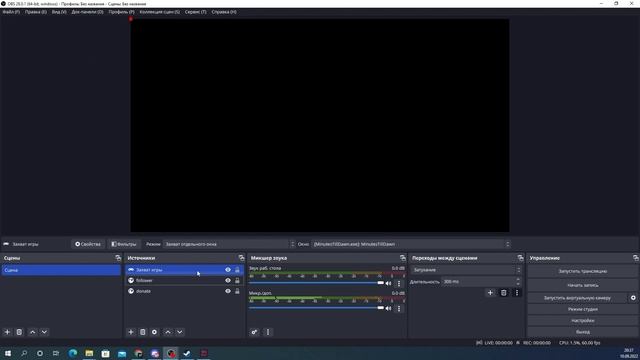Viewport: 640px width, 360px height.
Task: Open the transition type dropdown Затухание
Action: (x=466, y=270)
